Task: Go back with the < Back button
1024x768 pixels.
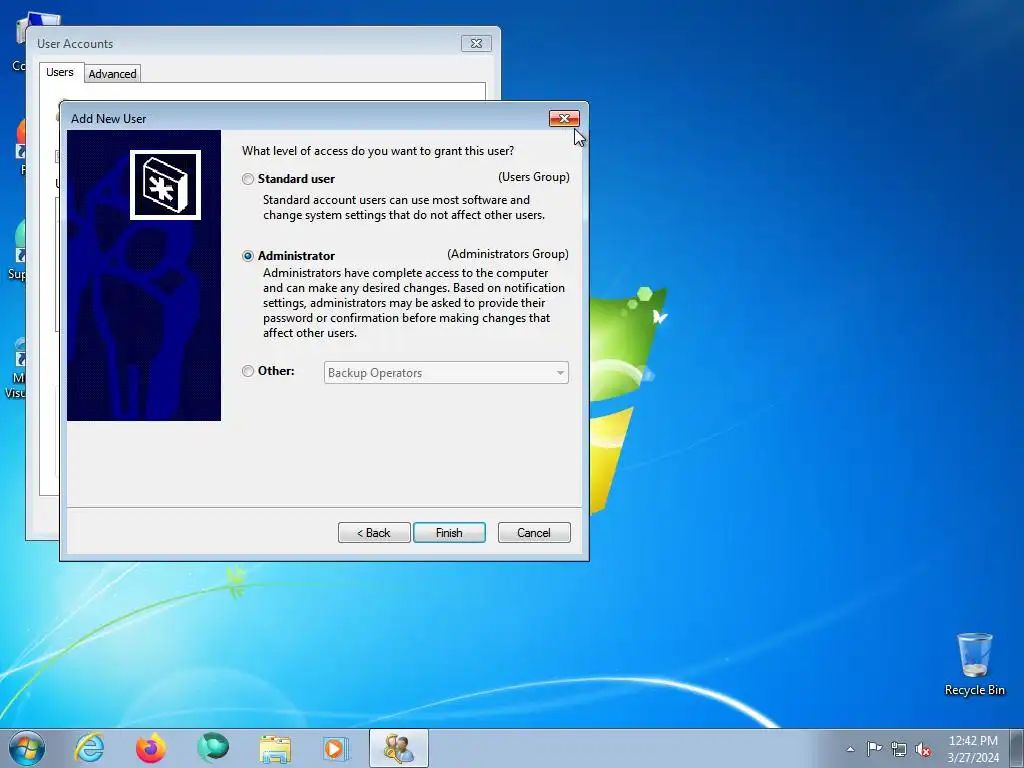Action: click(374, 533)
